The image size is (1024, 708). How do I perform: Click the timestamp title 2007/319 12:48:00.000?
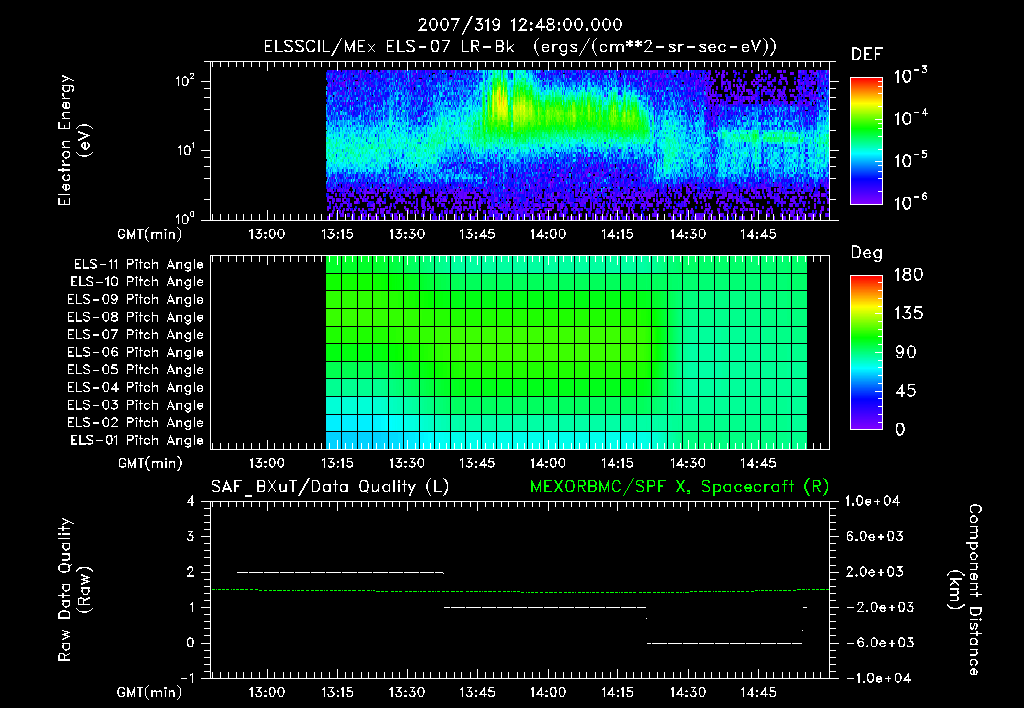(520, 25)
